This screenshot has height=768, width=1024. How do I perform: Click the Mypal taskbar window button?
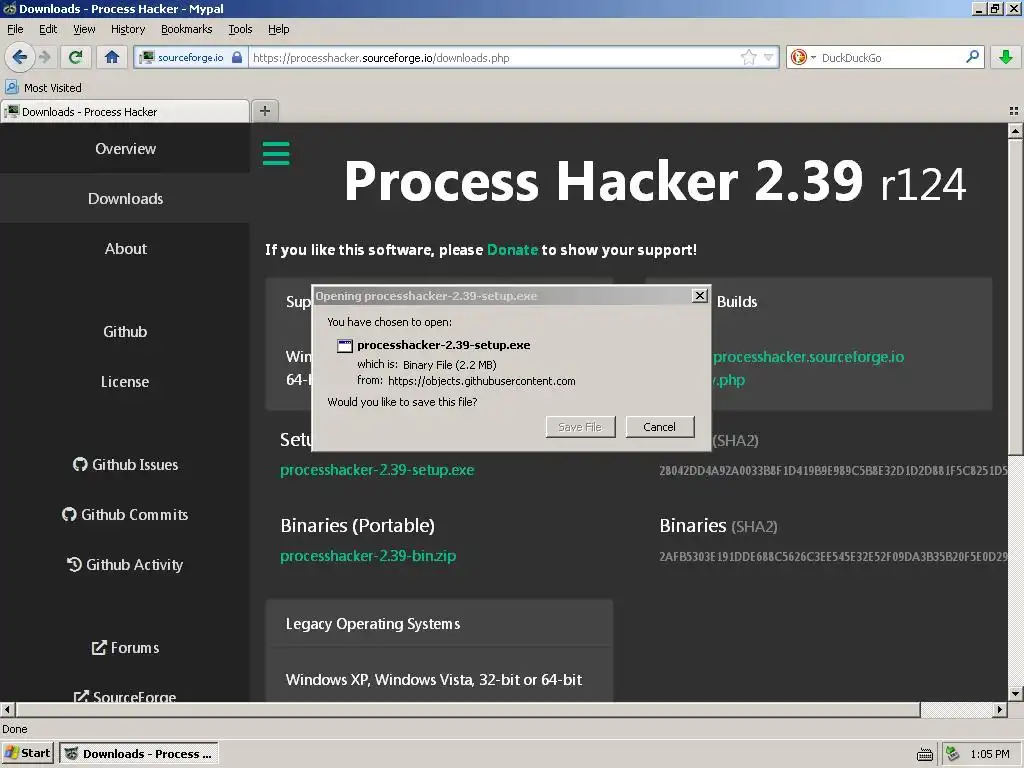[x=138, y=753]
